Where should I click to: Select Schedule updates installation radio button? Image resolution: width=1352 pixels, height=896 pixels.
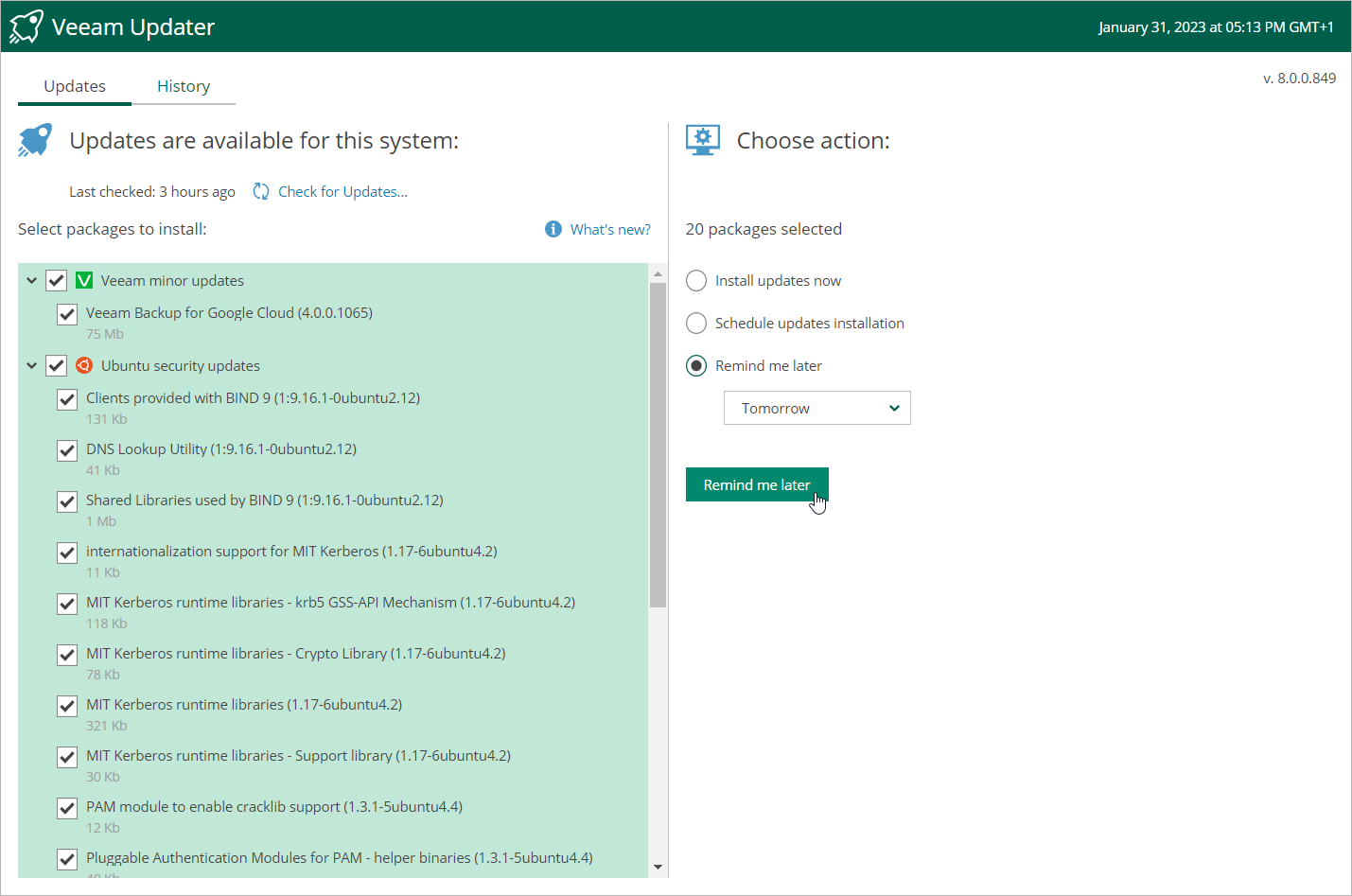(x=696, y=324)
